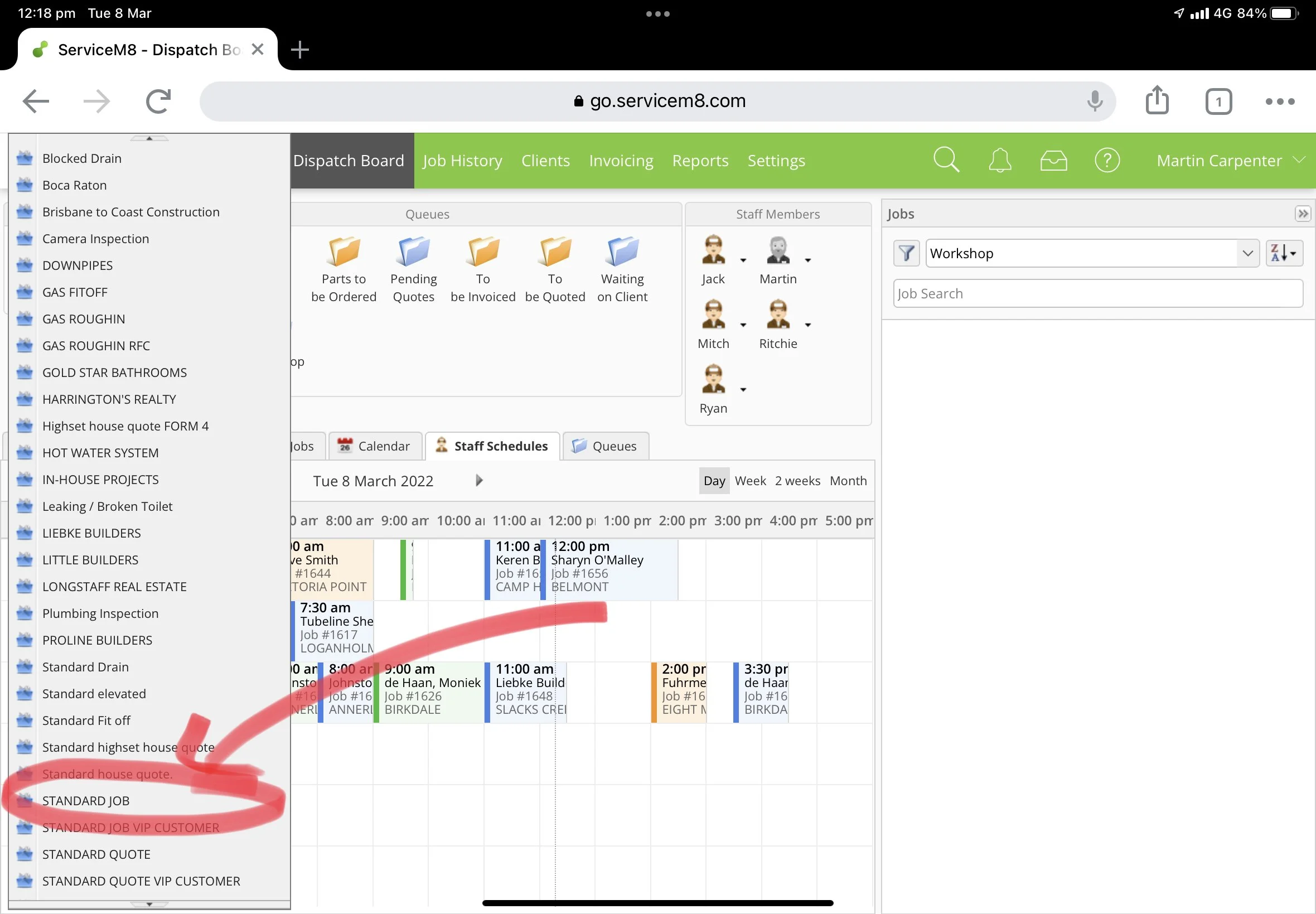This screenshot has width=1316, height=914.
Task: Switch schedule view to Week
Action: click(749, 481)
